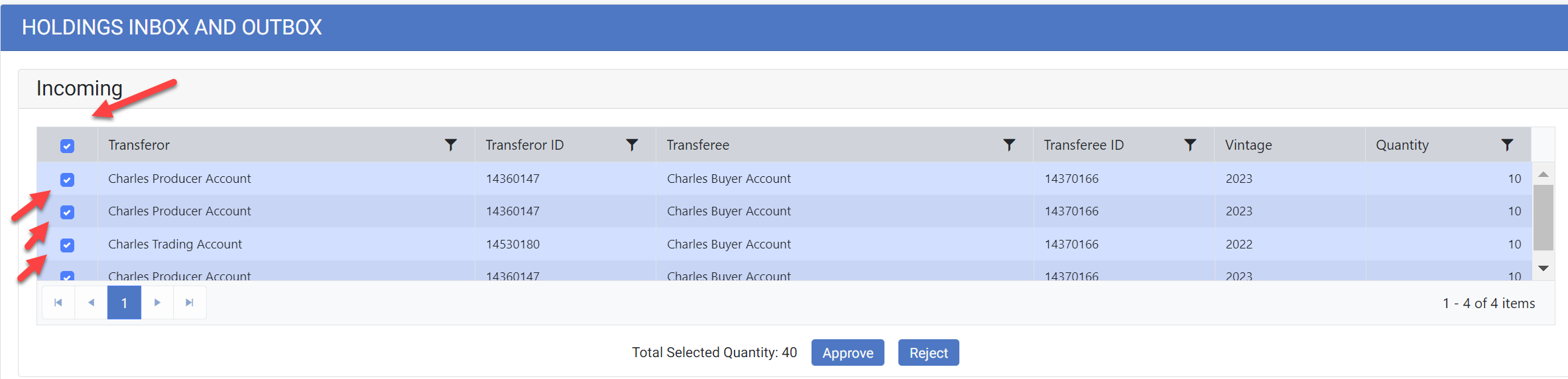Go to the next page
The height and width of the screenshot is (379, 1568).
pyautogui.click(x=157, y=303)
